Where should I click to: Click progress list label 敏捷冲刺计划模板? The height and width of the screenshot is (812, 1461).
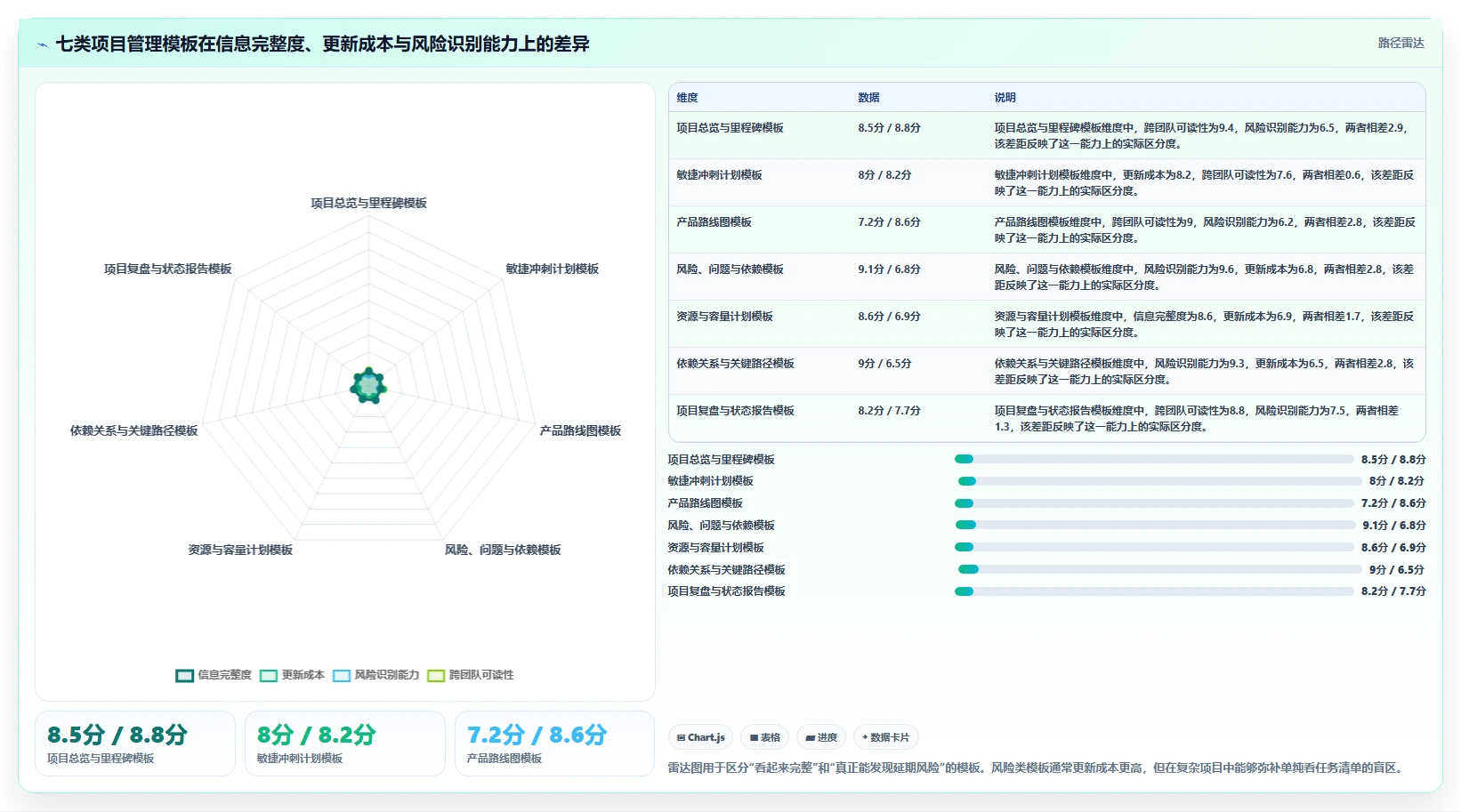pyautogui.click(x=711, y=481)
